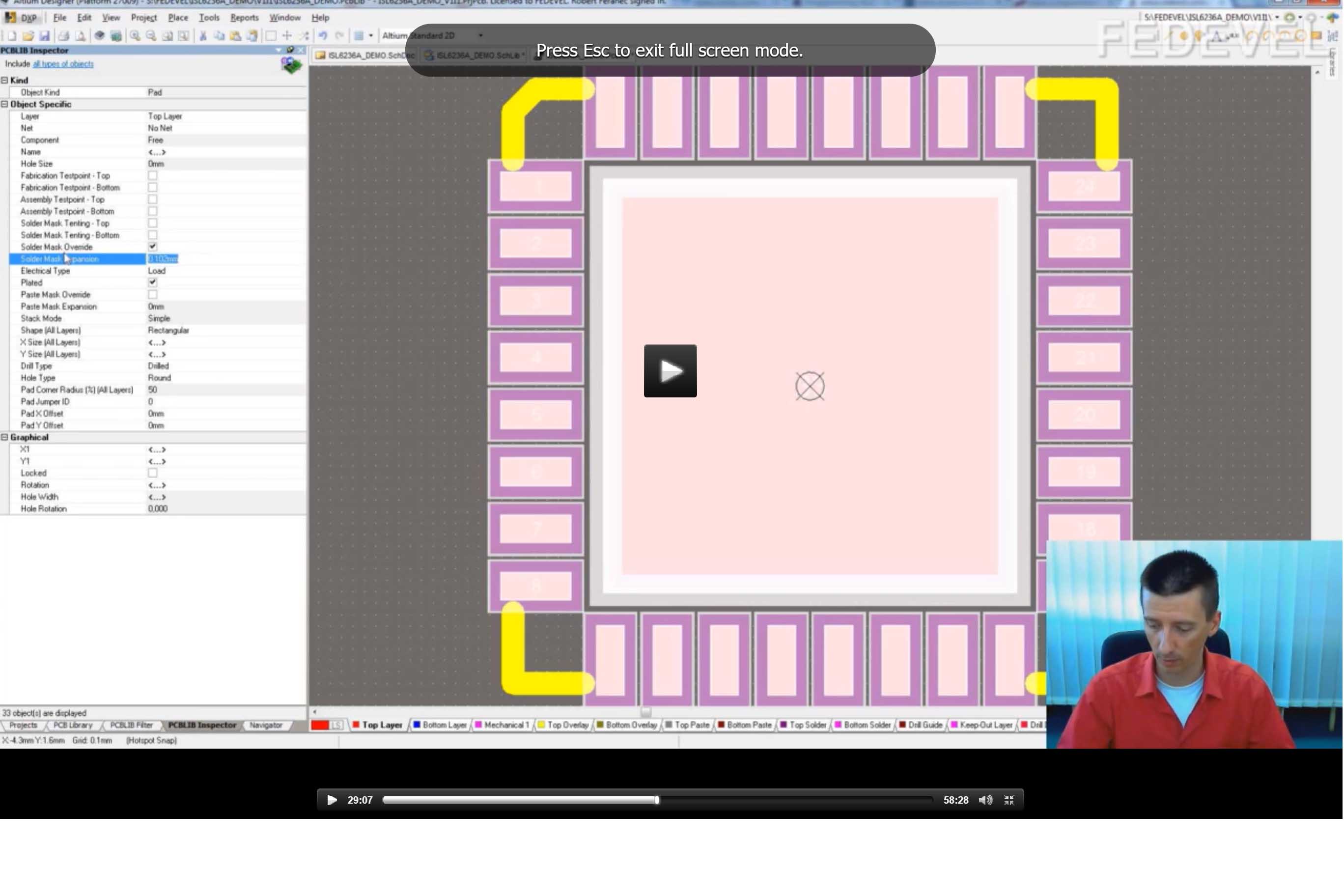The image size is (1344, 896).
Task: Enable the Paste Mask Override checkbox
Action: pyautogui.click(x=153, y=294)
